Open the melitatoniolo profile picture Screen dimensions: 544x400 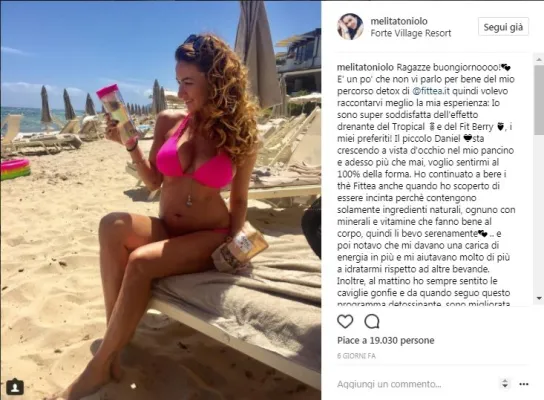click(350, 27)
